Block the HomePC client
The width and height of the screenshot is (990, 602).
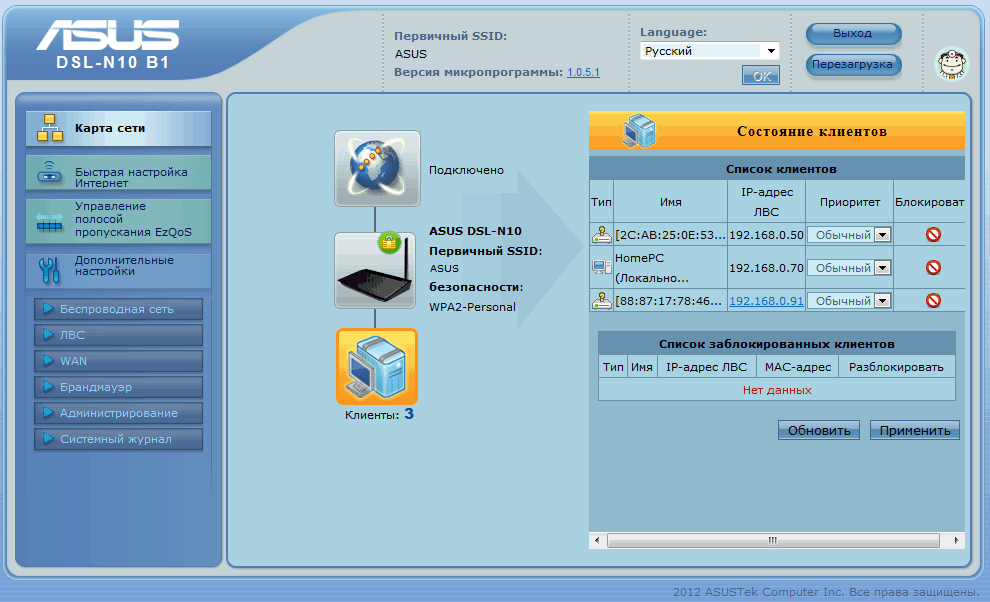point(933,267)
